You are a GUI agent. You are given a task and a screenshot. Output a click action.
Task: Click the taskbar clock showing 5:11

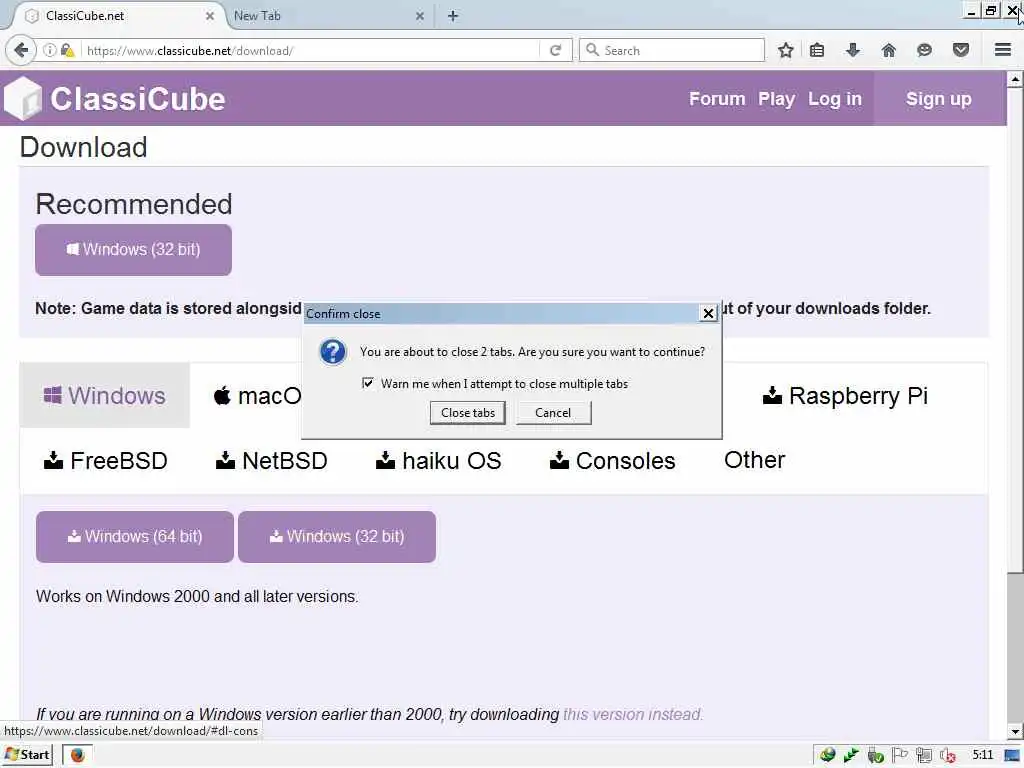coord(982,756)
